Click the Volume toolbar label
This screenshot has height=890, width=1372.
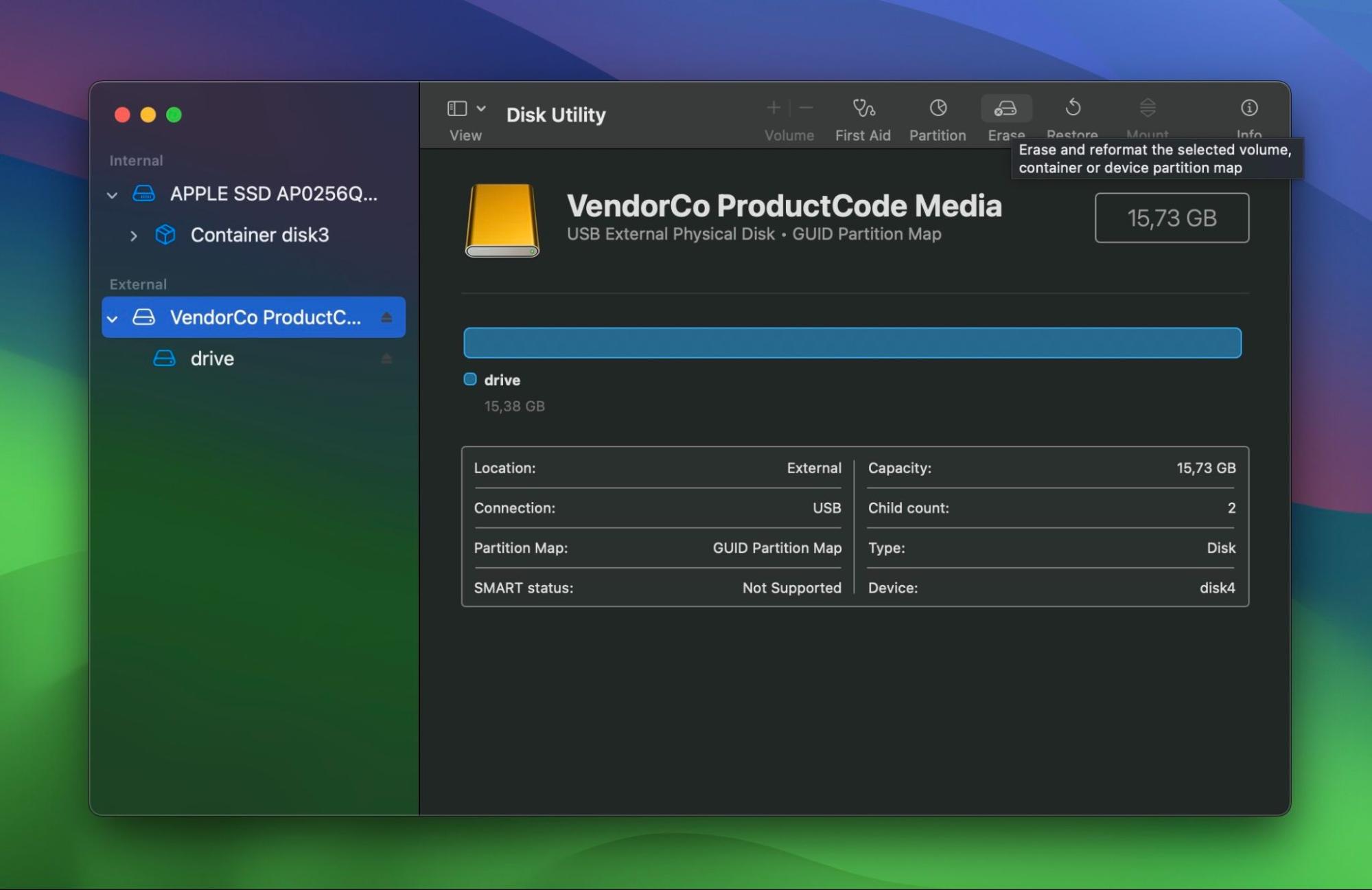(789, 135)
